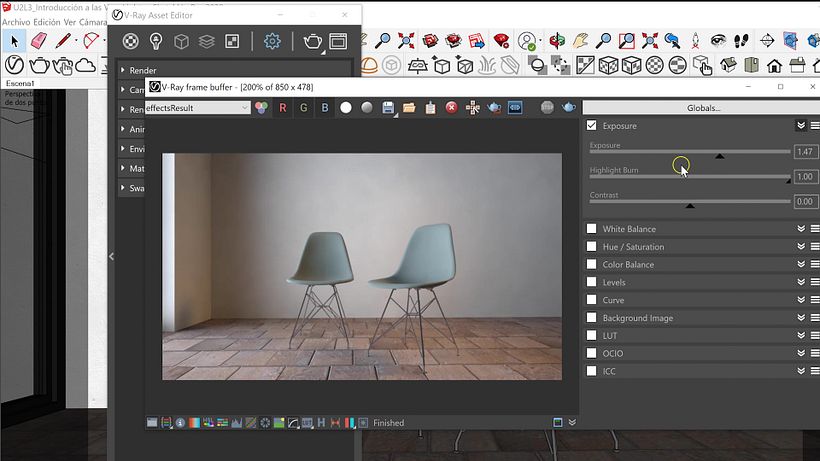This screenshot has width=820, height=461.
Task: Uncheck the Exposure checkbox
Action: (x=592, y=126)
